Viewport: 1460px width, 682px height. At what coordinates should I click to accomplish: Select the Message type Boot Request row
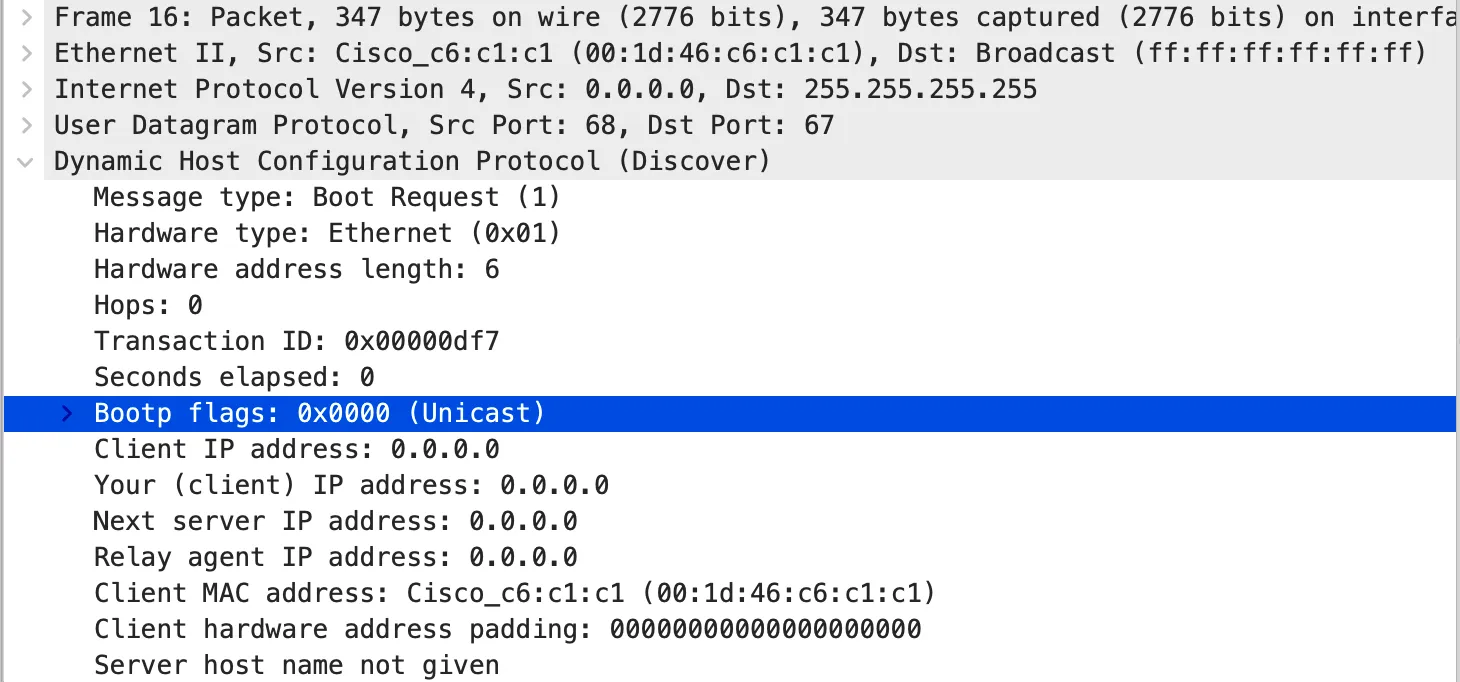coord(325,197)
